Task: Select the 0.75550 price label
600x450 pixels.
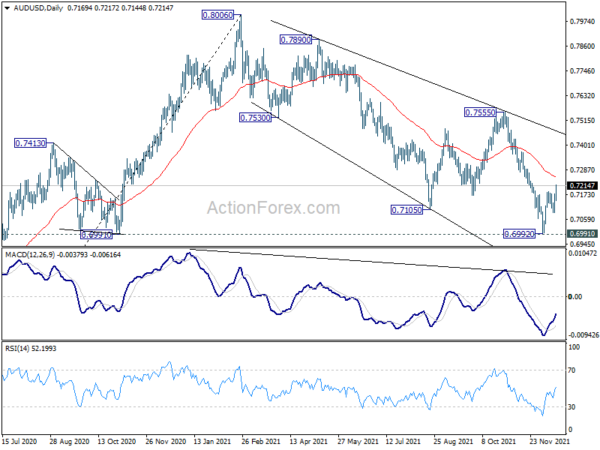Action: coord(480,112)
